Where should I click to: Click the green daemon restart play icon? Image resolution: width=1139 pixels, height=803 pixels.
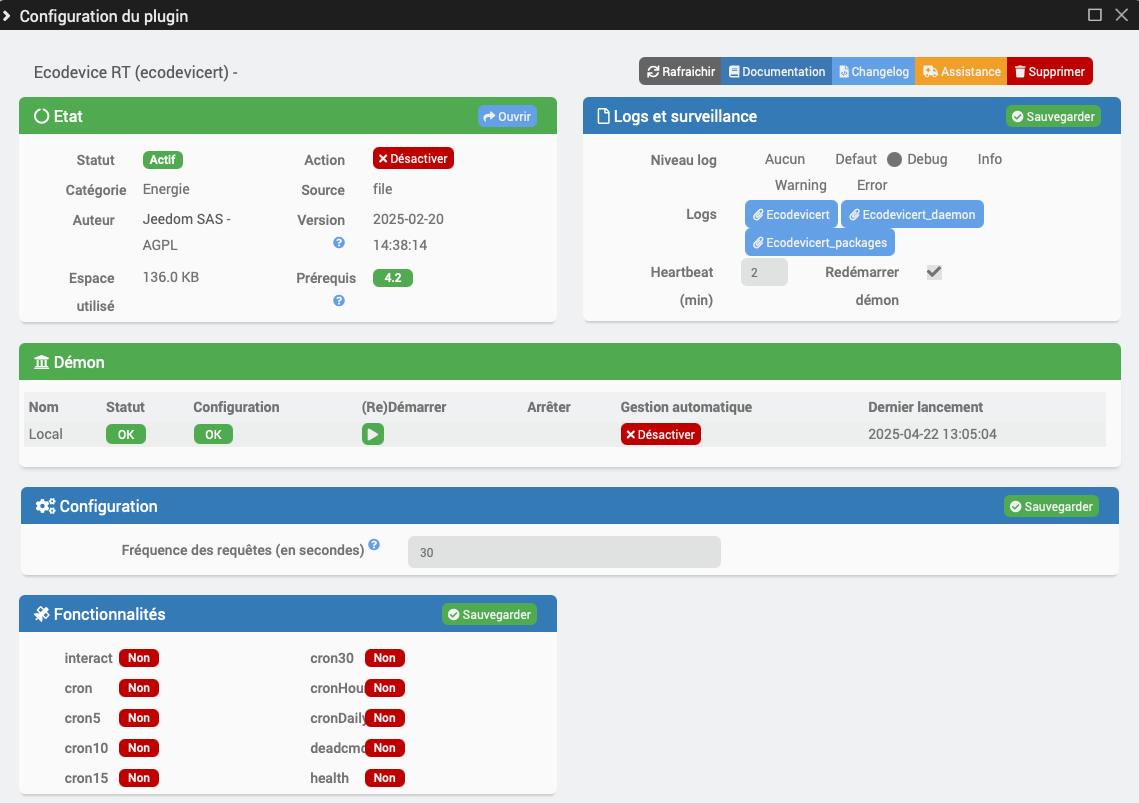373,435
